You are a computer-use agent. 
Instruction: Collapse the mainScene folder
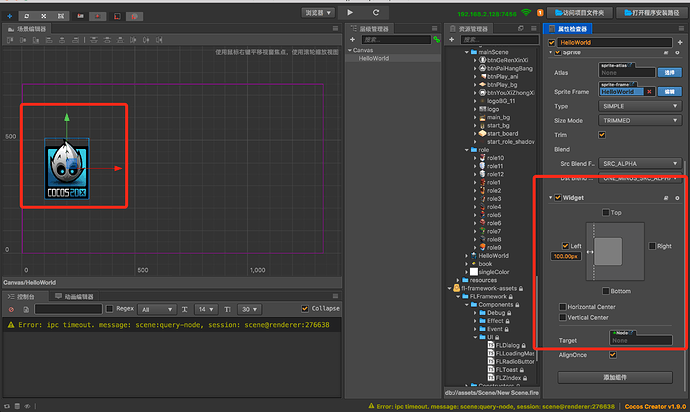click(x=466, y=52)
